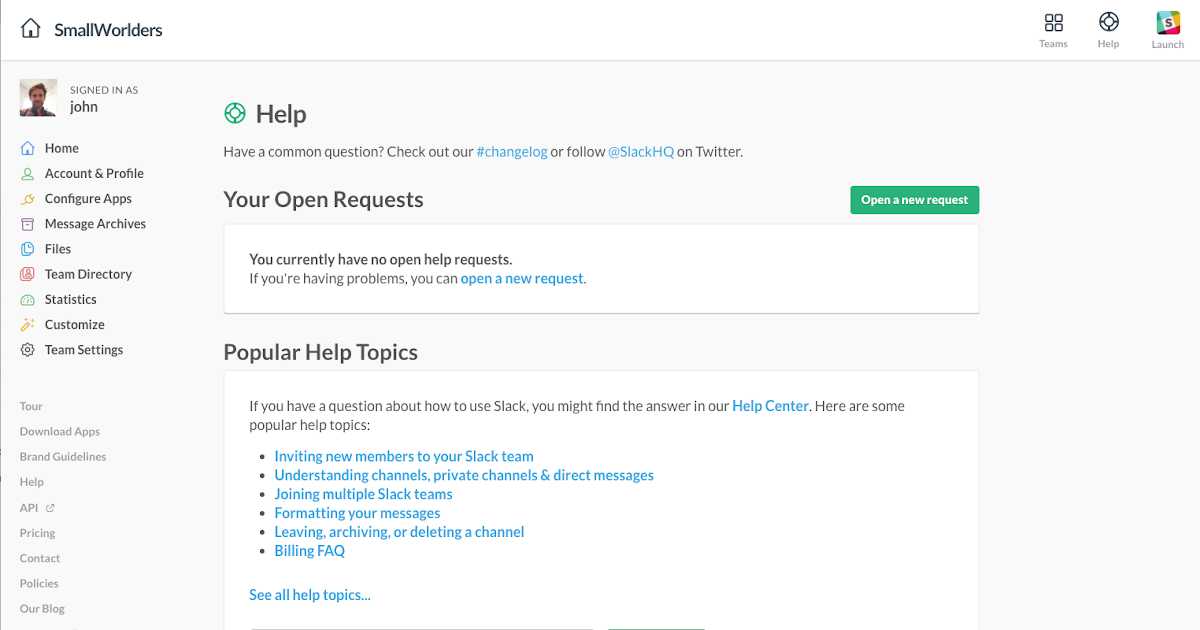Open 'Inviting new members to your Slack team'
The height and width of the screenshot is (630, 1200).
[x=404, y=456]
